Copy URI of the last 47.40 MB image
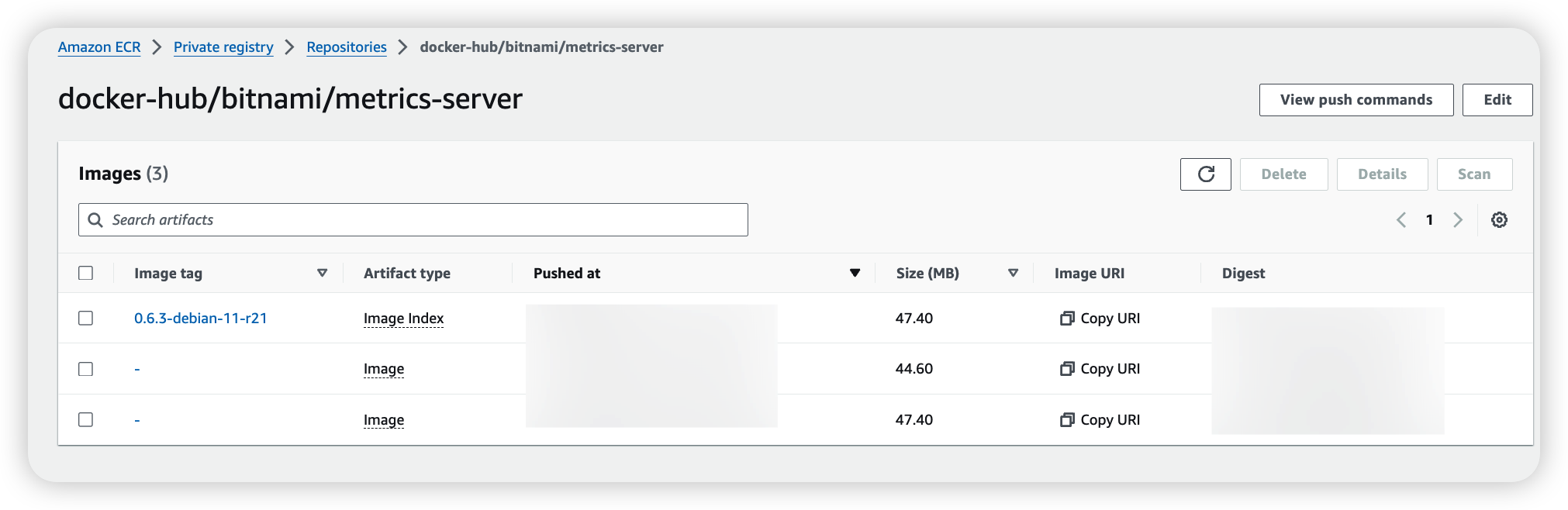 pos(1099,419)
